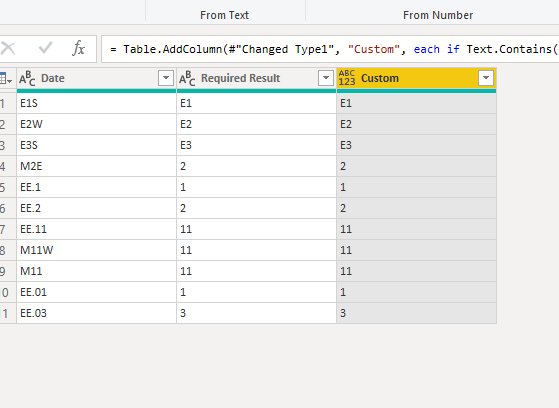Viewport: 559px width, 408px height.
Task: Select Date cell M11W
Action: [x=96, y=250]
